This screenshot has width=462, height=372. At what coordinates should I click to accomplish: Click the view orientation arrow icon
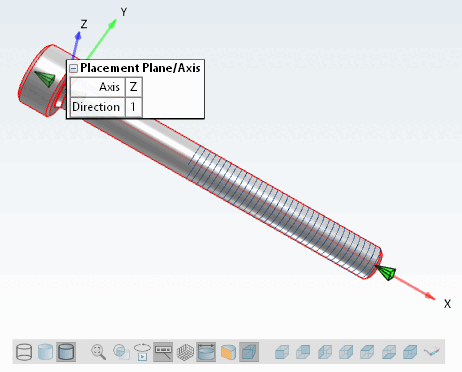click(x=432, y=351)
